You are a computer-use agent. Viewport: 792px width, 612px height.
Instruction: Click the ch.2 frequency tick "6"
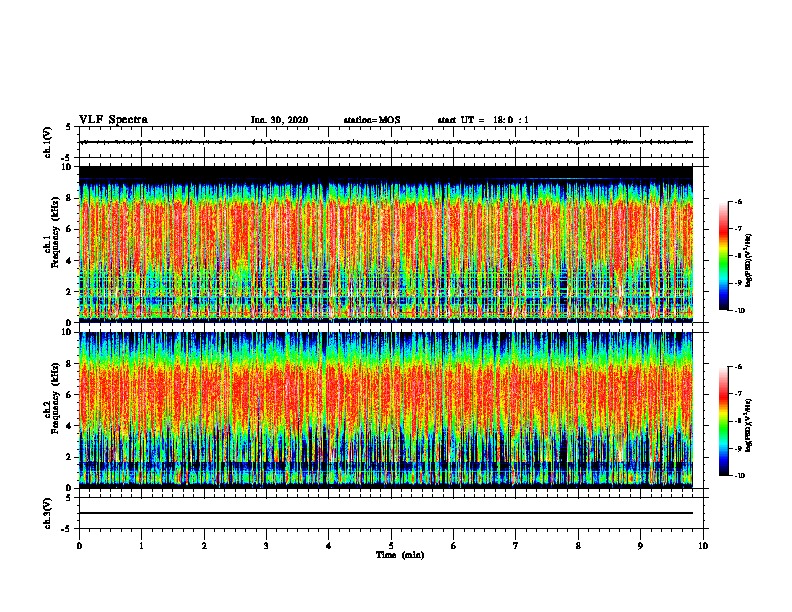pos(69,395)
